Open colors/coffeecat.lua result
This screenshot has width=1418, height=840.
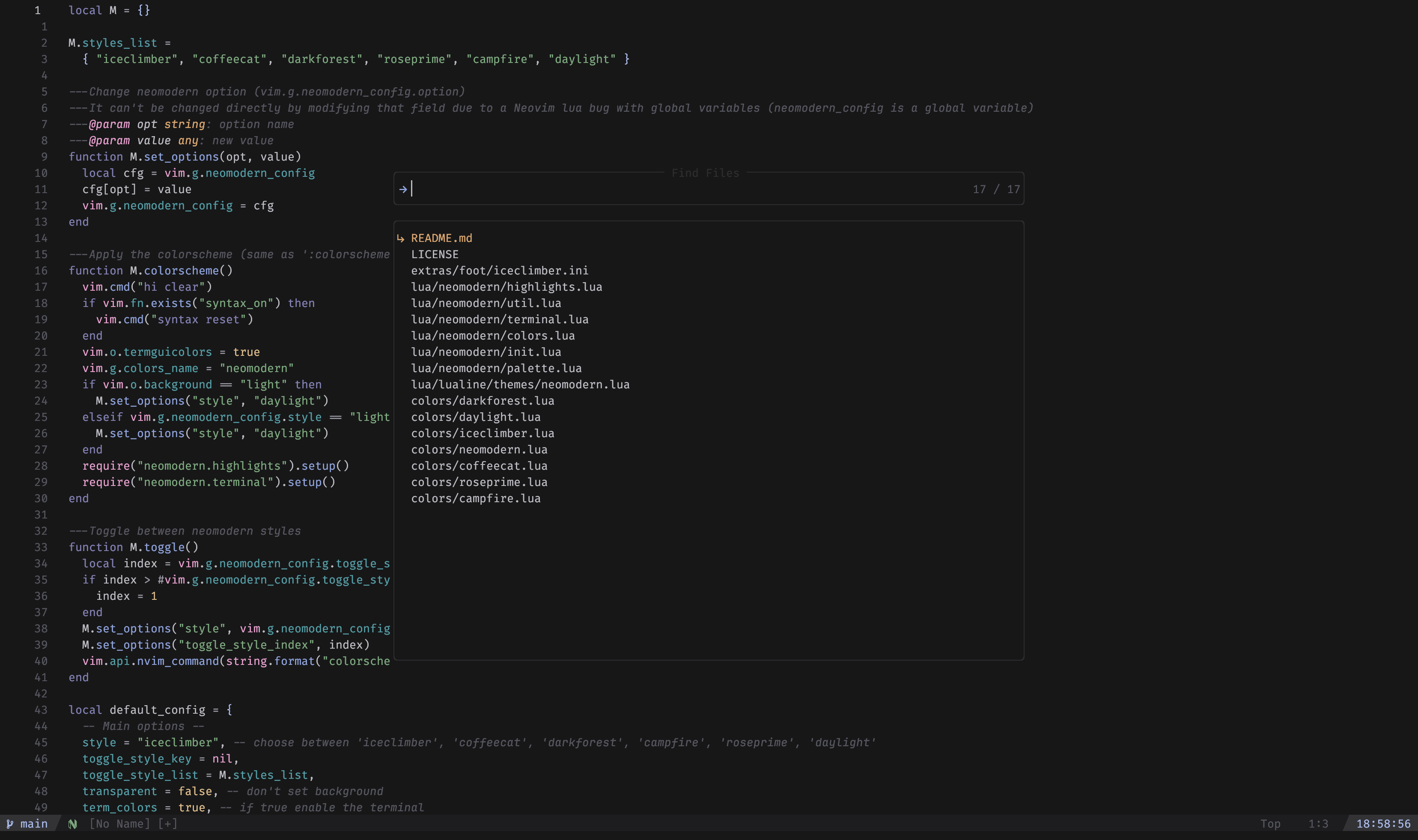pos(480,466)
